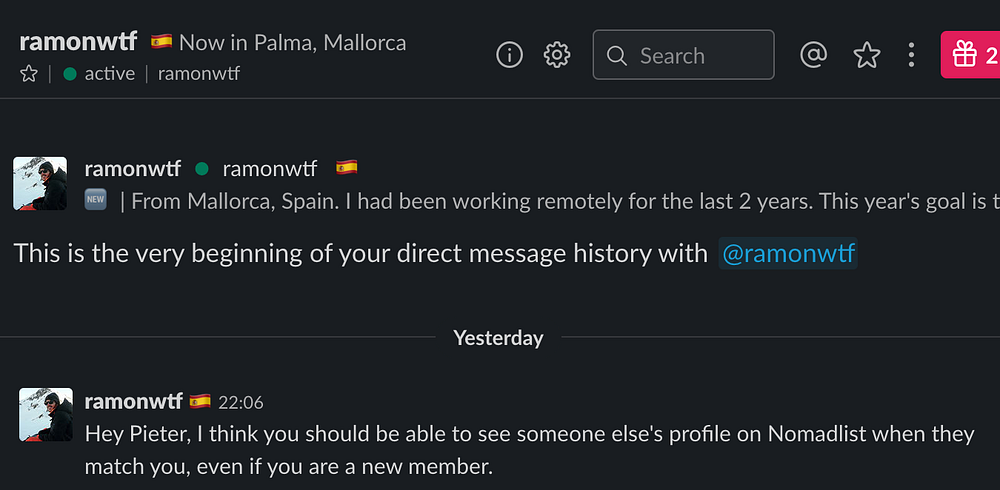Open the channel details info icon
The width and height of the screenshot is (1000, 490).
coord(510,55)
